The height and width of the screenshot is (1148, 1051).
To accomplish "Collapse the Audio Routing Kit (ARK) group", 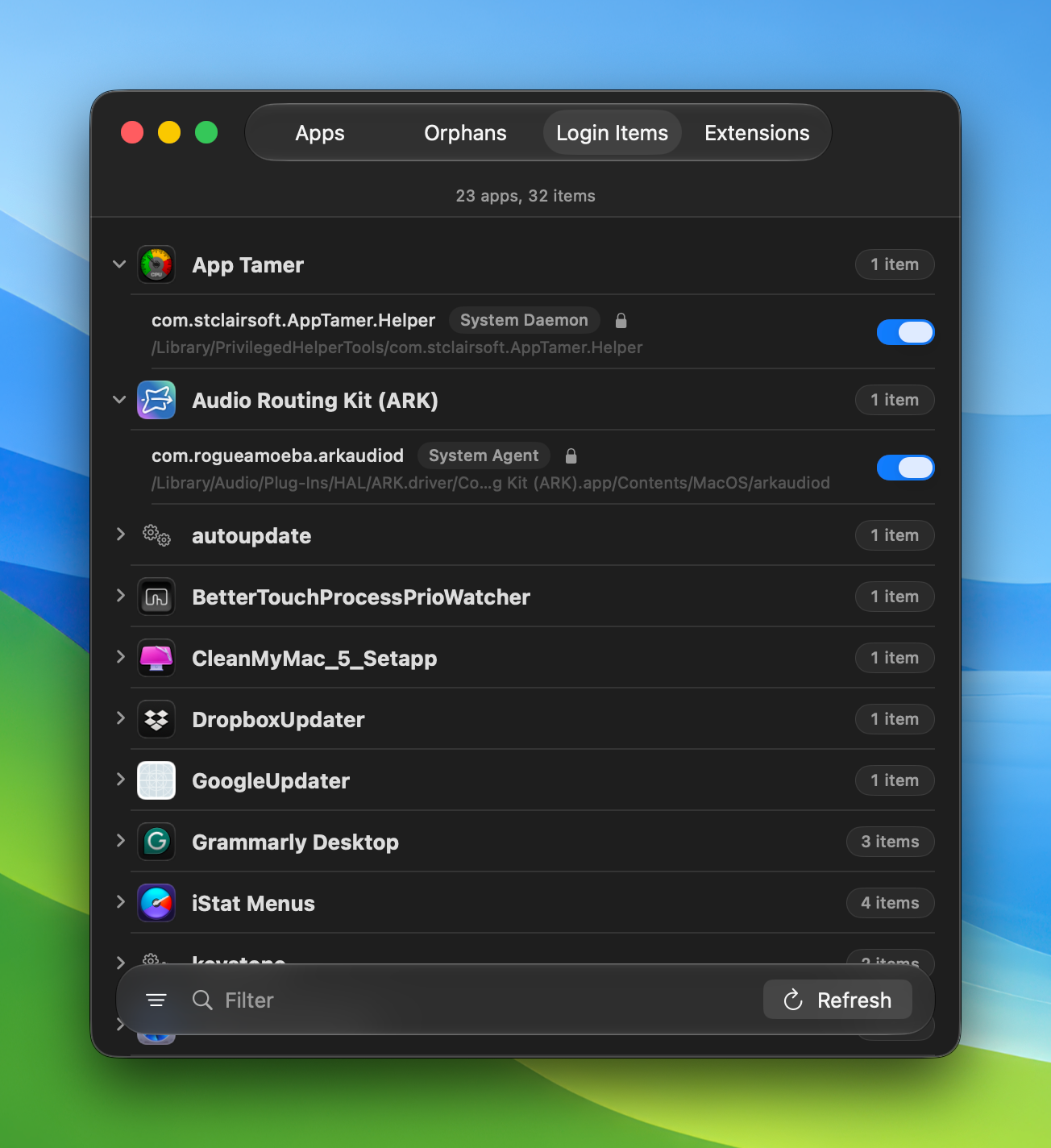I will (x=119, y=400).
